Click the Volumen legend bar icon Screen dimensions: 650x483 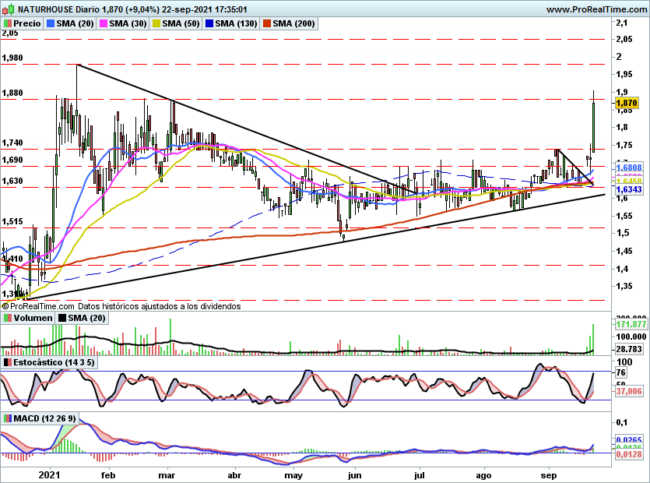pos(7,318)
